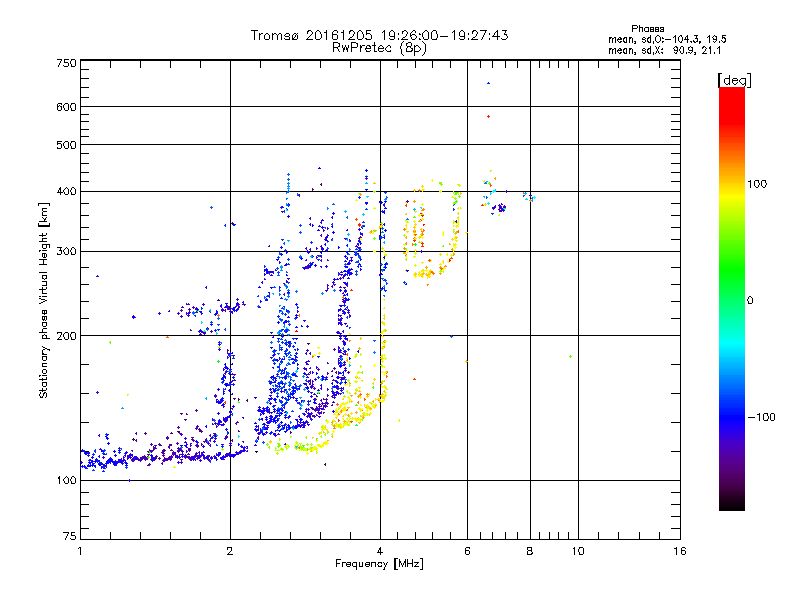Screen dimensions: 800x600
Task: Click the y-axis tick label '750'
Action: tap(66, 63)
